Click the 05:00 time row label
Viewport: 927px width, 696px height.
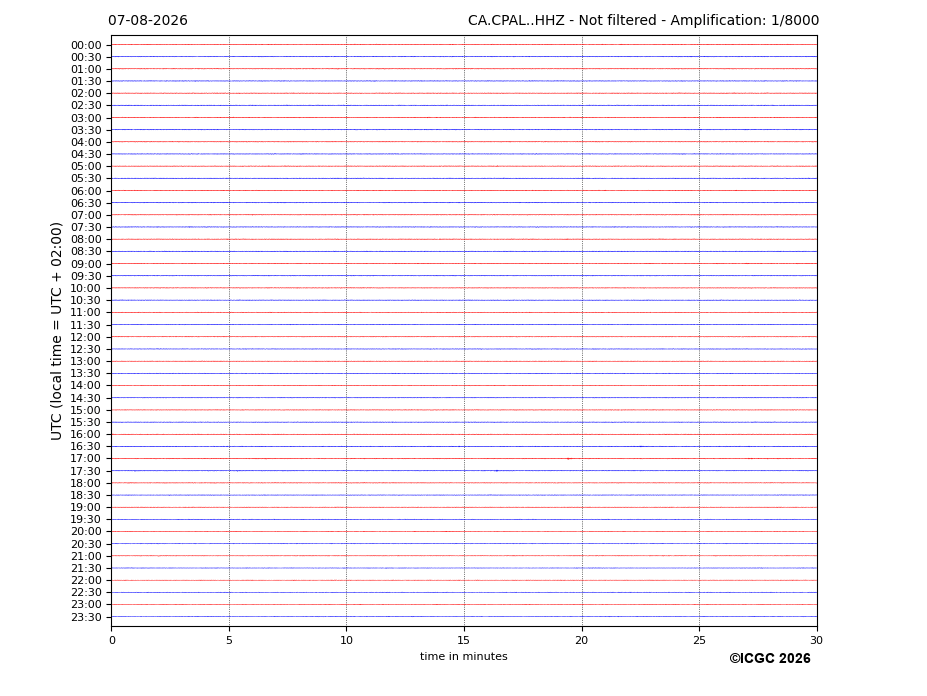tap(86, 167)
